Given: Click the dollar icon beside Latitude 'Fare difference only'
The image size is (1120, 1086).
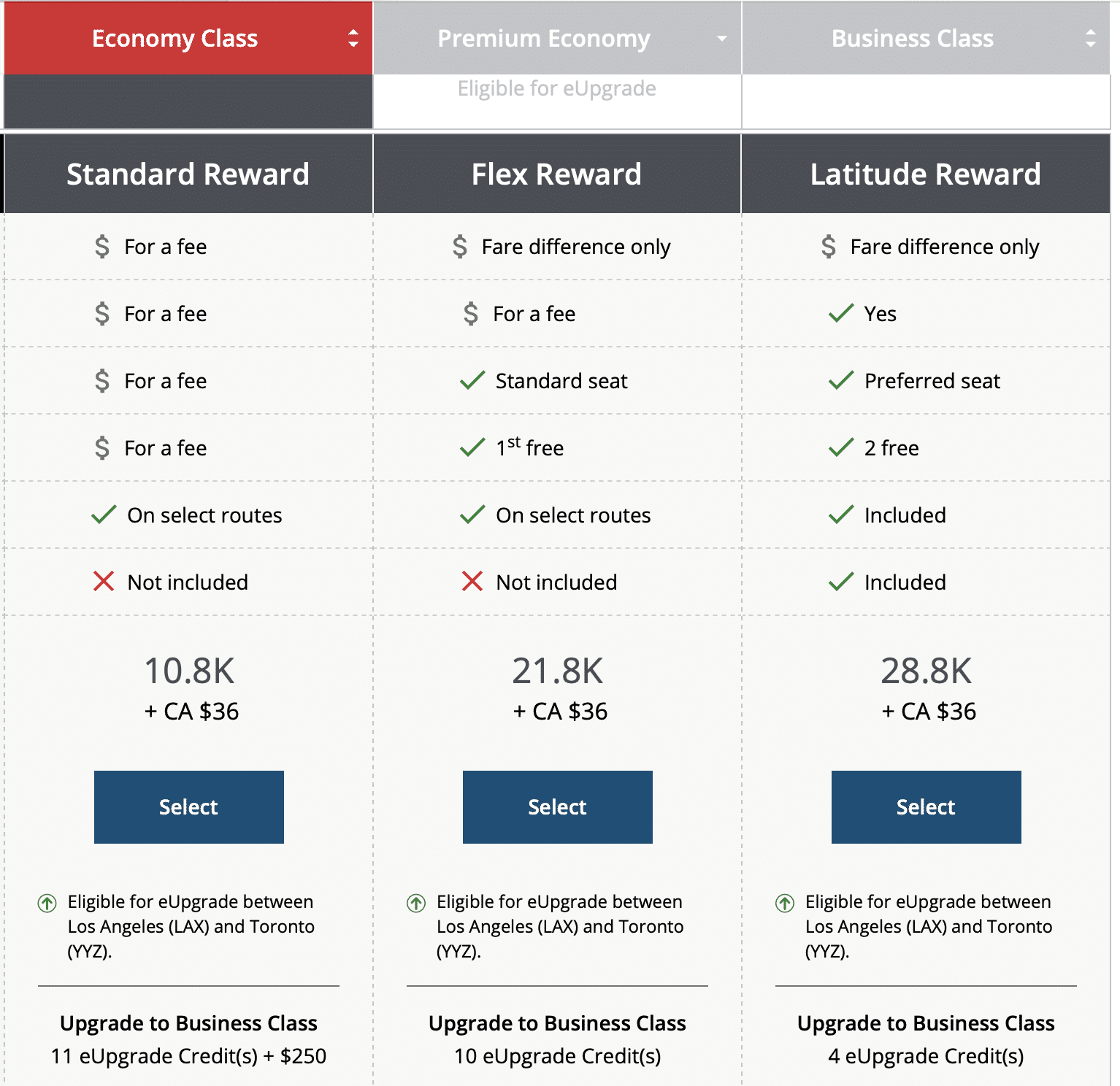Looking at the screenshot, I should pyautogui.click(x=829, y=247).
